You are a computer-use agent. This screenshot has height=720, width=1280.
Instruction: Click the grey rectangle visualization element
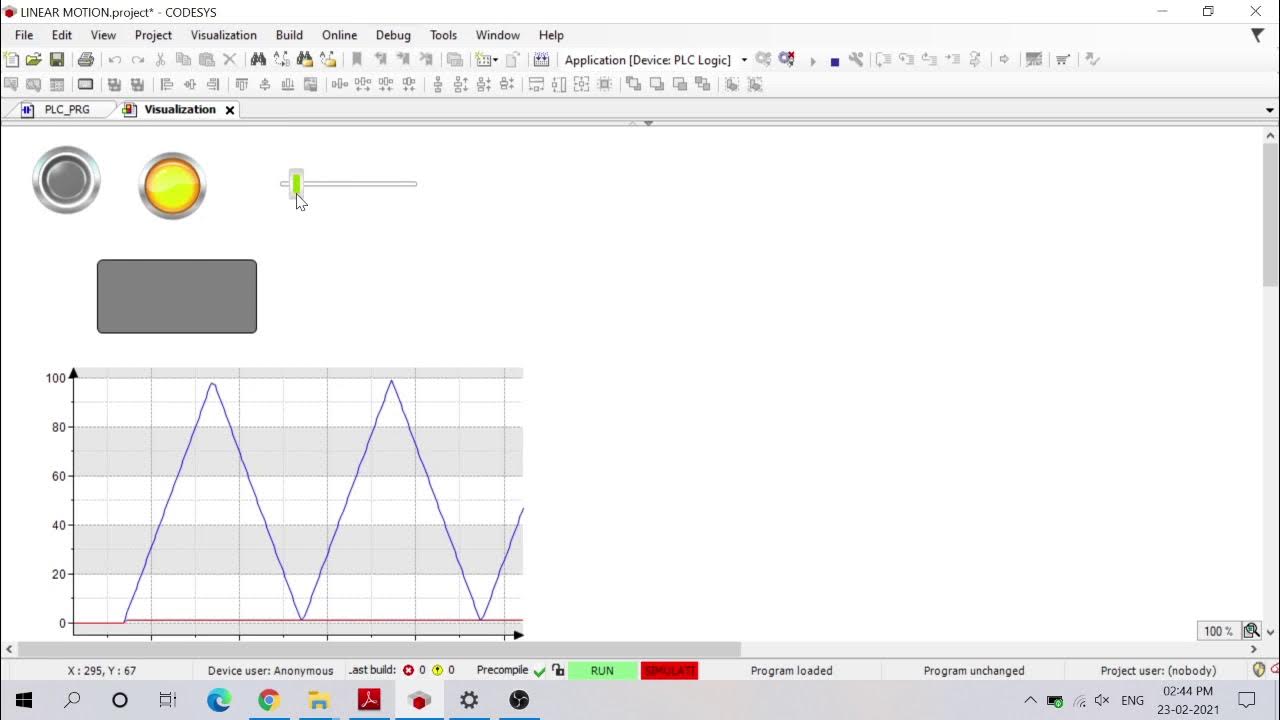click(x=177, y=296)
